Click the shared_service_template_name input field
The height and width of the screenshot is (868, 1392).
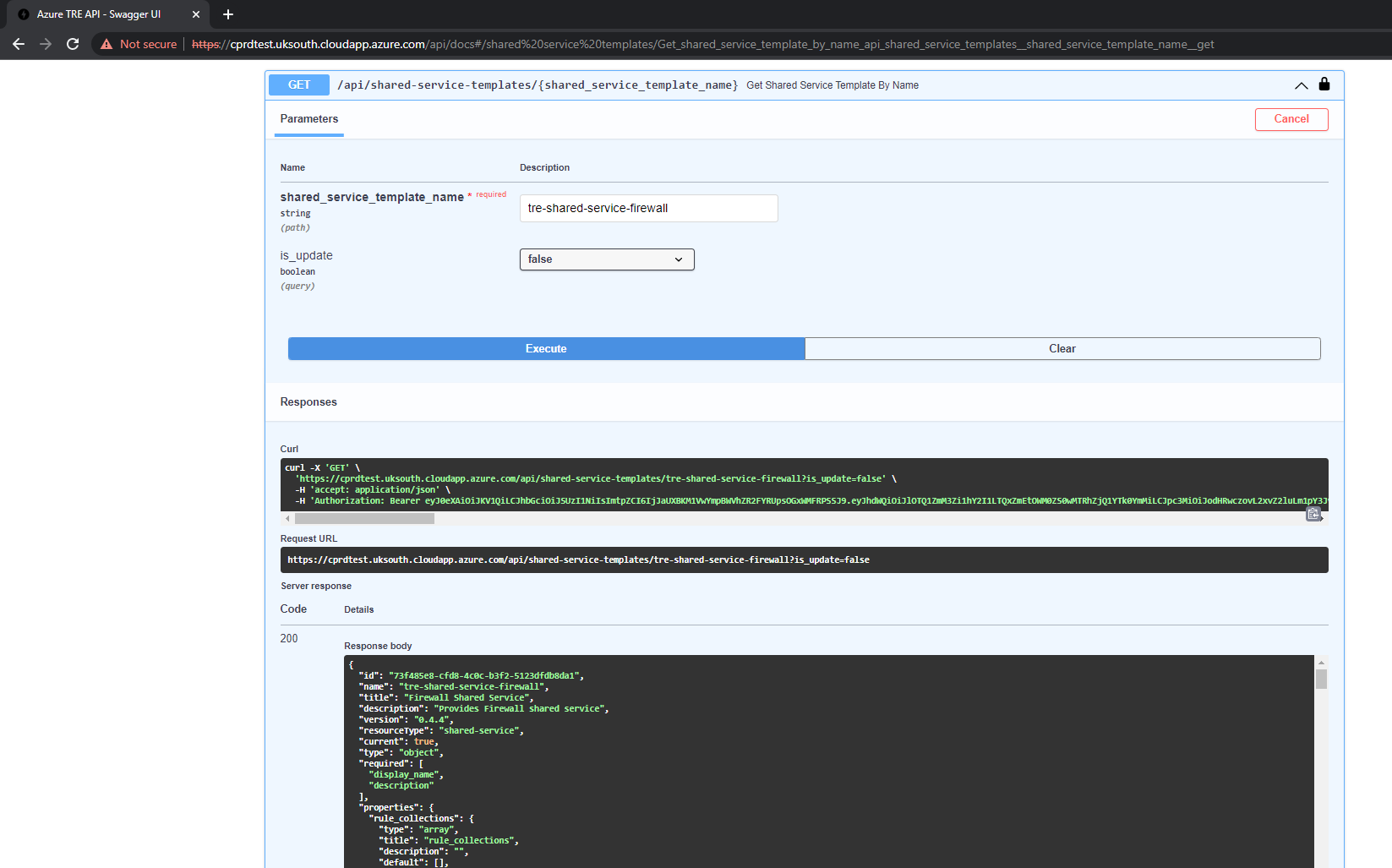[x=647, y=208]
